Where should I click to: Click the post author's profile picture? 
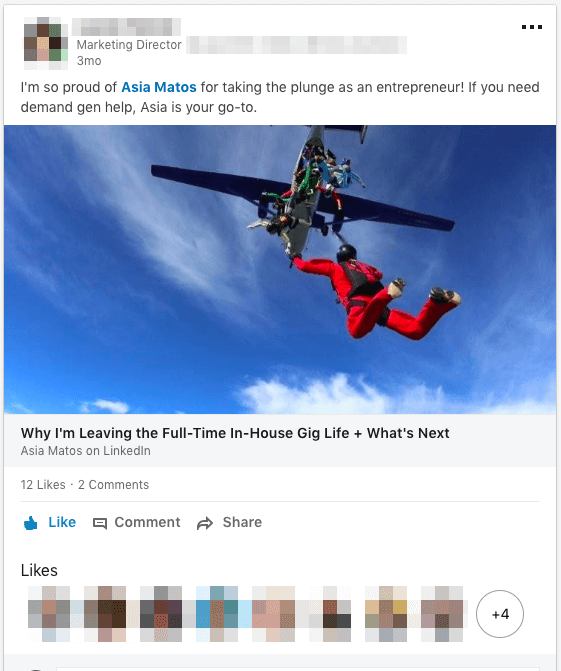tap(46, 44)
